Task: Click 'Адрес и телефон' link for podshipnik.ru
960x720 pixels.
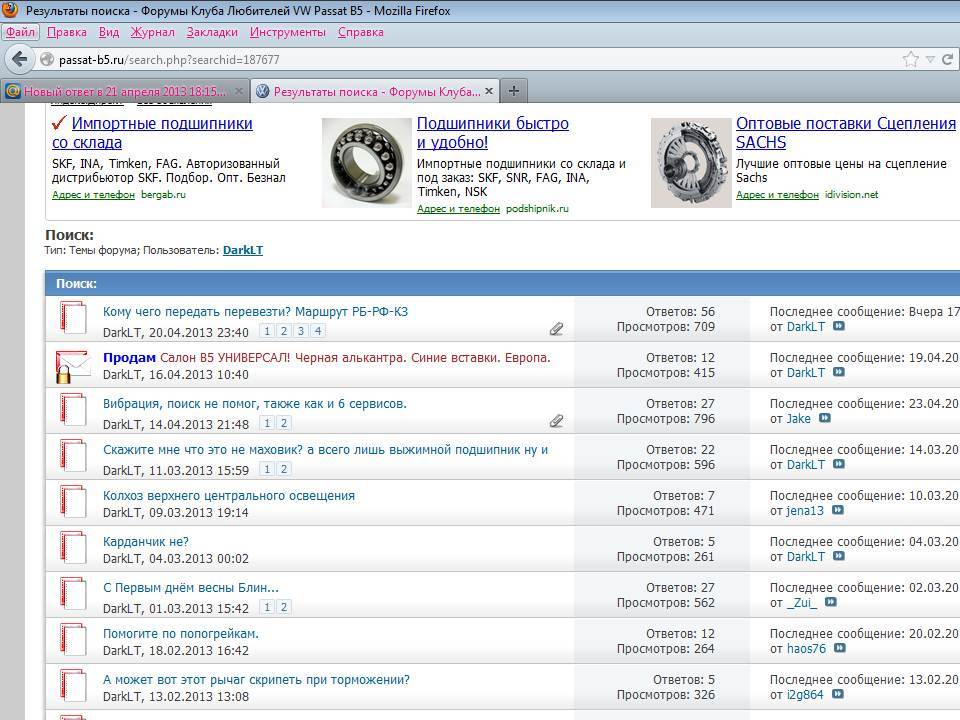Action: 459,209
